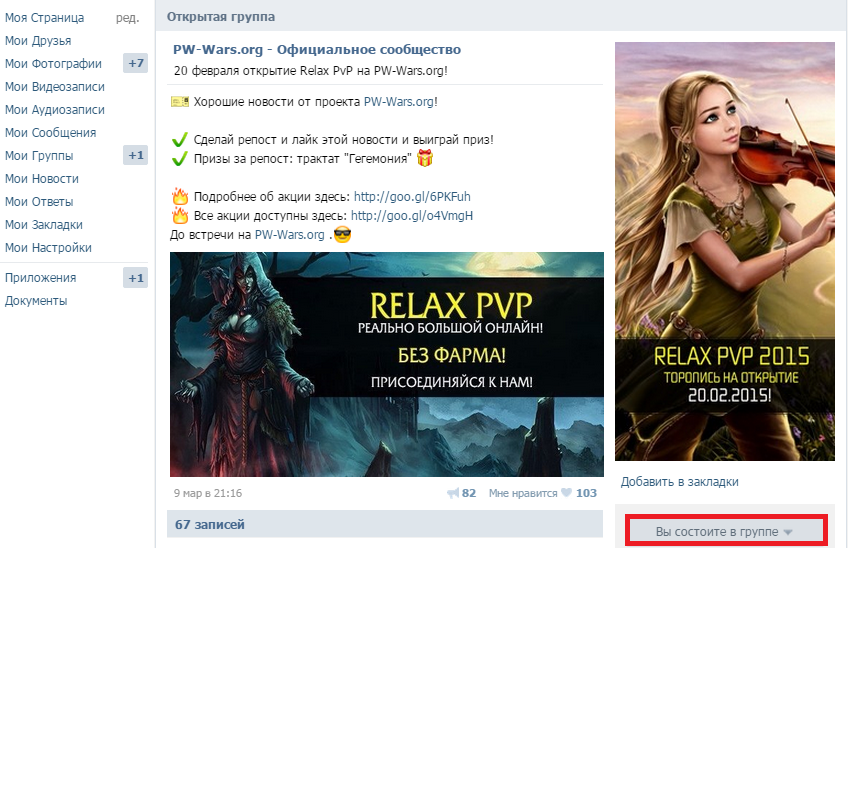Viewport: 851px width, 800px height.
Task: Click the green checkmark before 'Призы за репост'
Action: tap(180, 159)
